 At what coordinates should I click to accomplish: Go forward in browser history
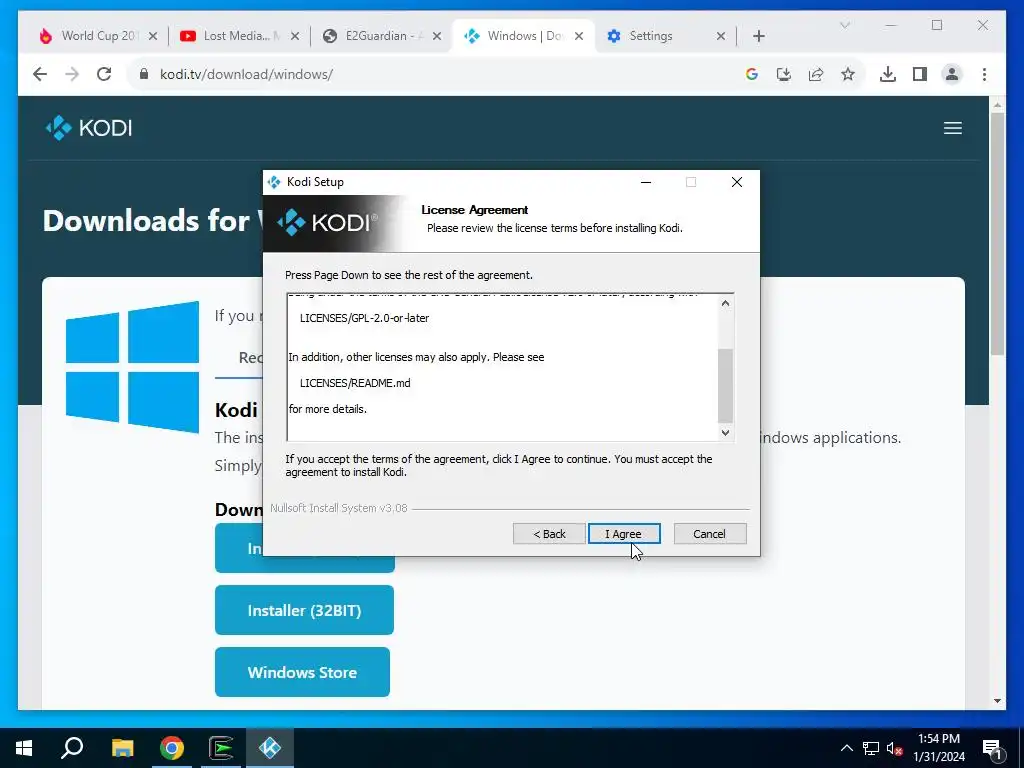click(72, 74)
